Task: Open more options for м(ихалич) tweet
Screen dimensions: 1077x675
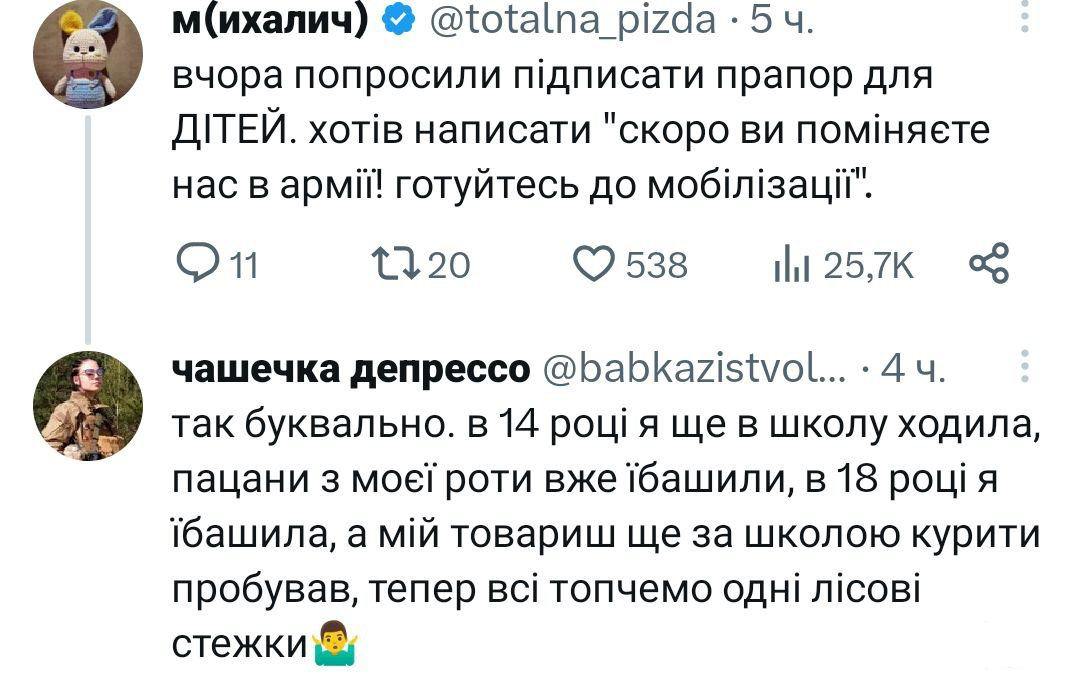Action: tap(1022, 16)
